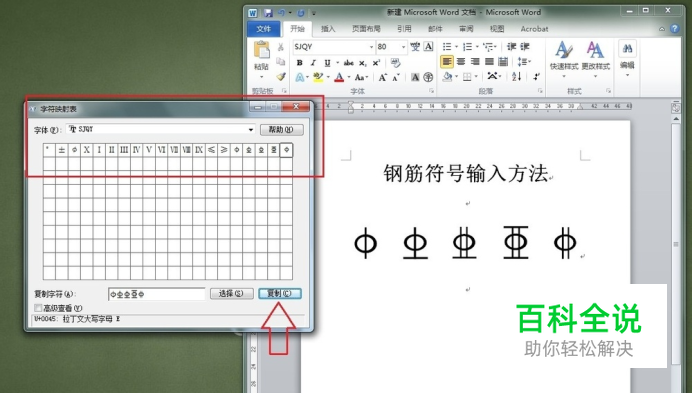This screenshot has width=692, height=393.
Task: Toggle Character Shading icon
Action: 415,78
